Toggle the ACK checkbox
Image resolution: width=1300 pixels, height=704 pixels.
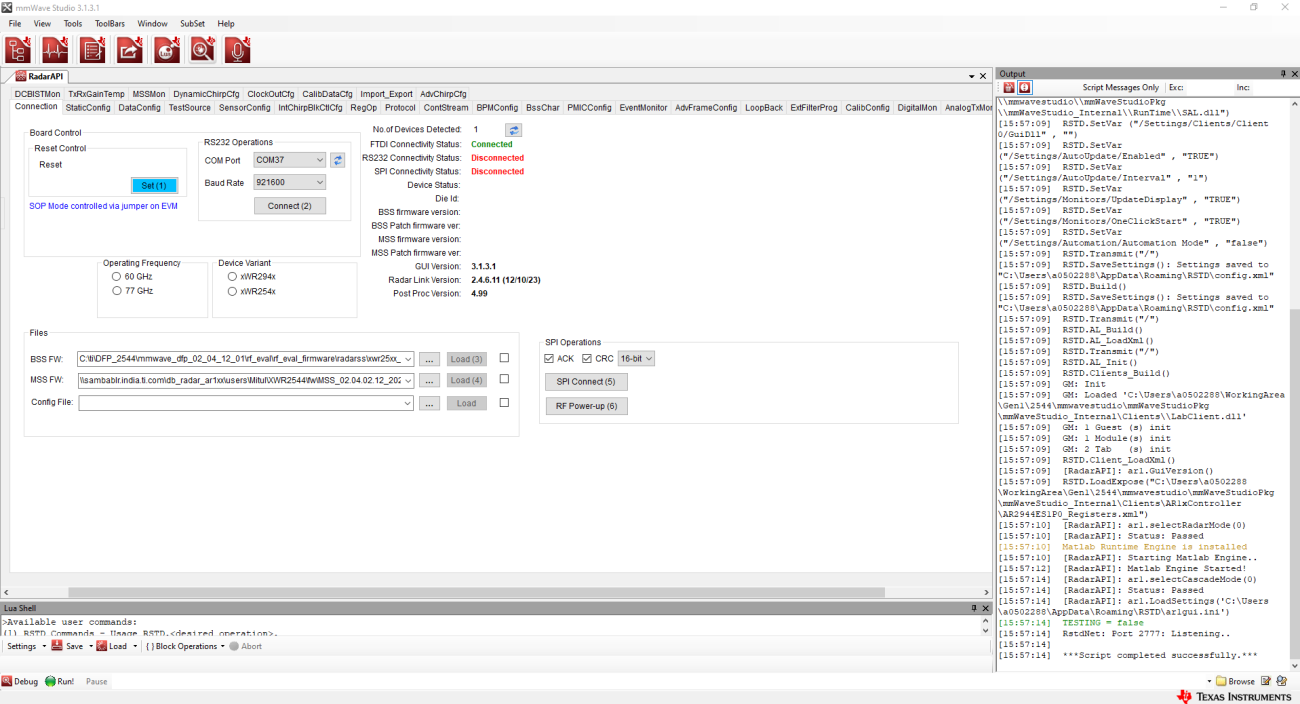click(x=549, y=358)
